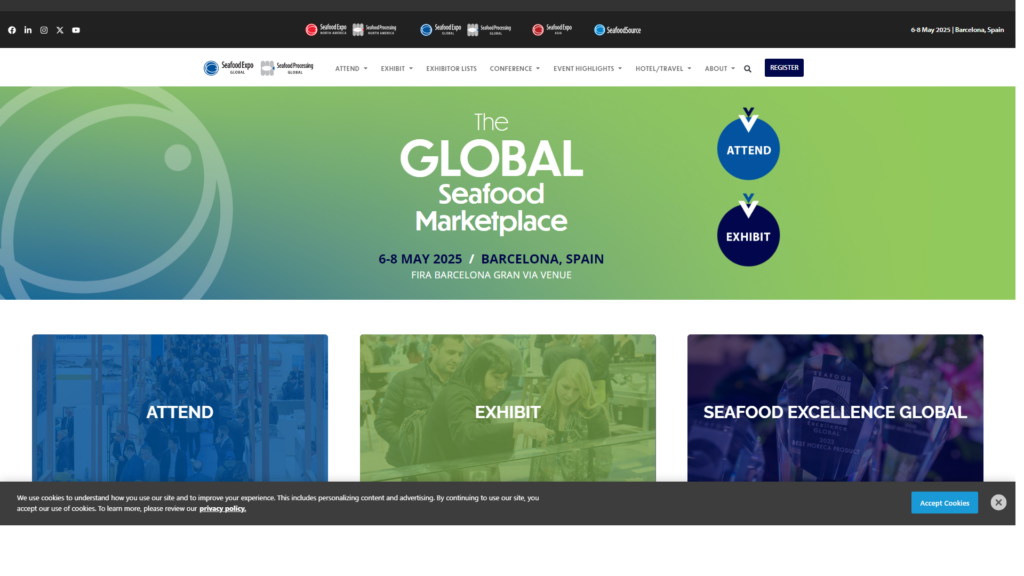Click the navy Exhibit circle in banner

click(748, 235)
